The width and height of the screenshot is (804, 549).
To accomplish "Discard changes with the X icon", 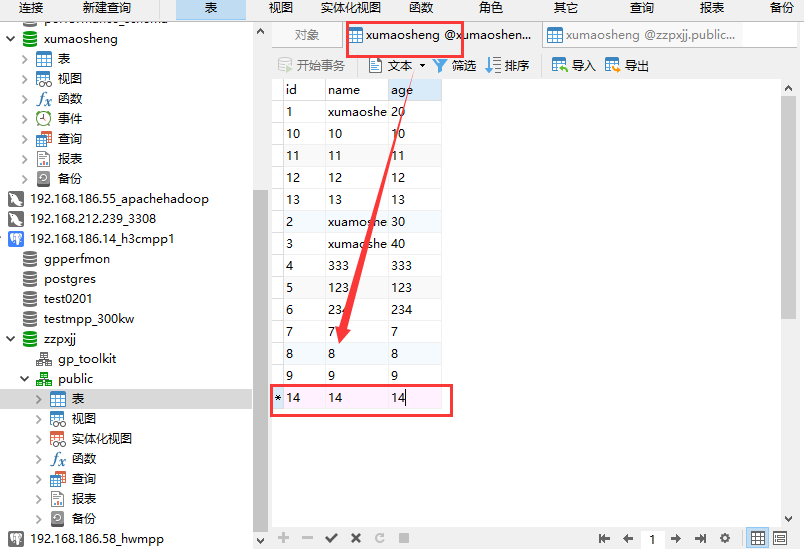I will tap(355, 538).
